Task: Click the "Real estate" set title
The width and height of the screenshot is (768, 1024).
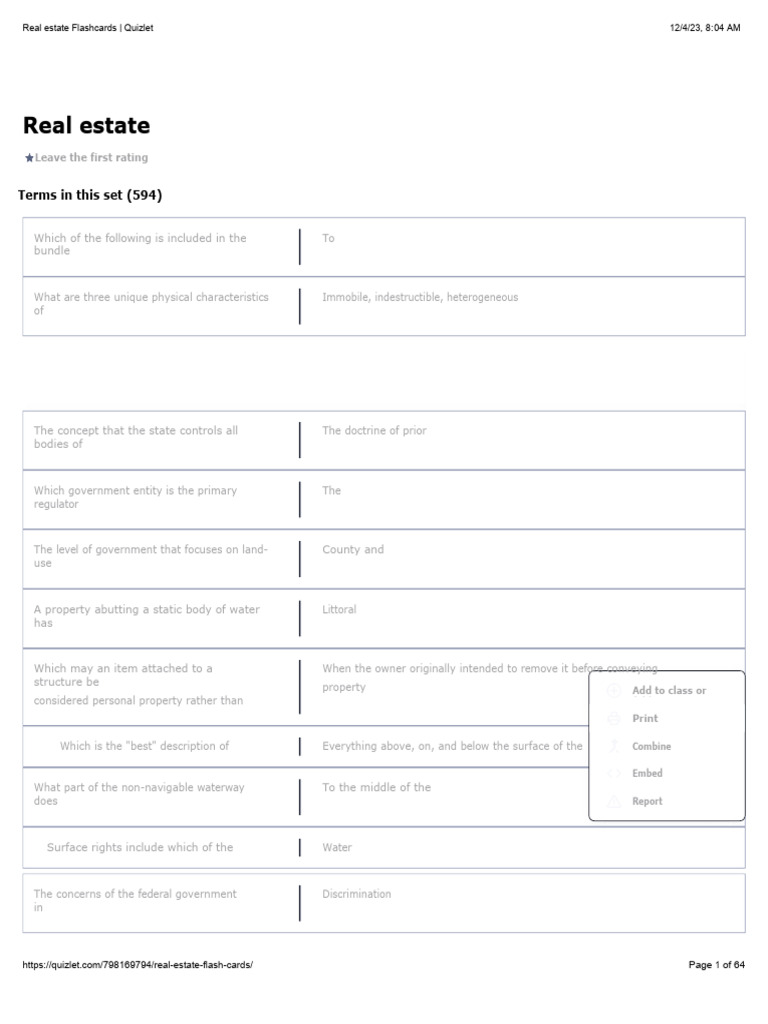Action: click(86, 126)
